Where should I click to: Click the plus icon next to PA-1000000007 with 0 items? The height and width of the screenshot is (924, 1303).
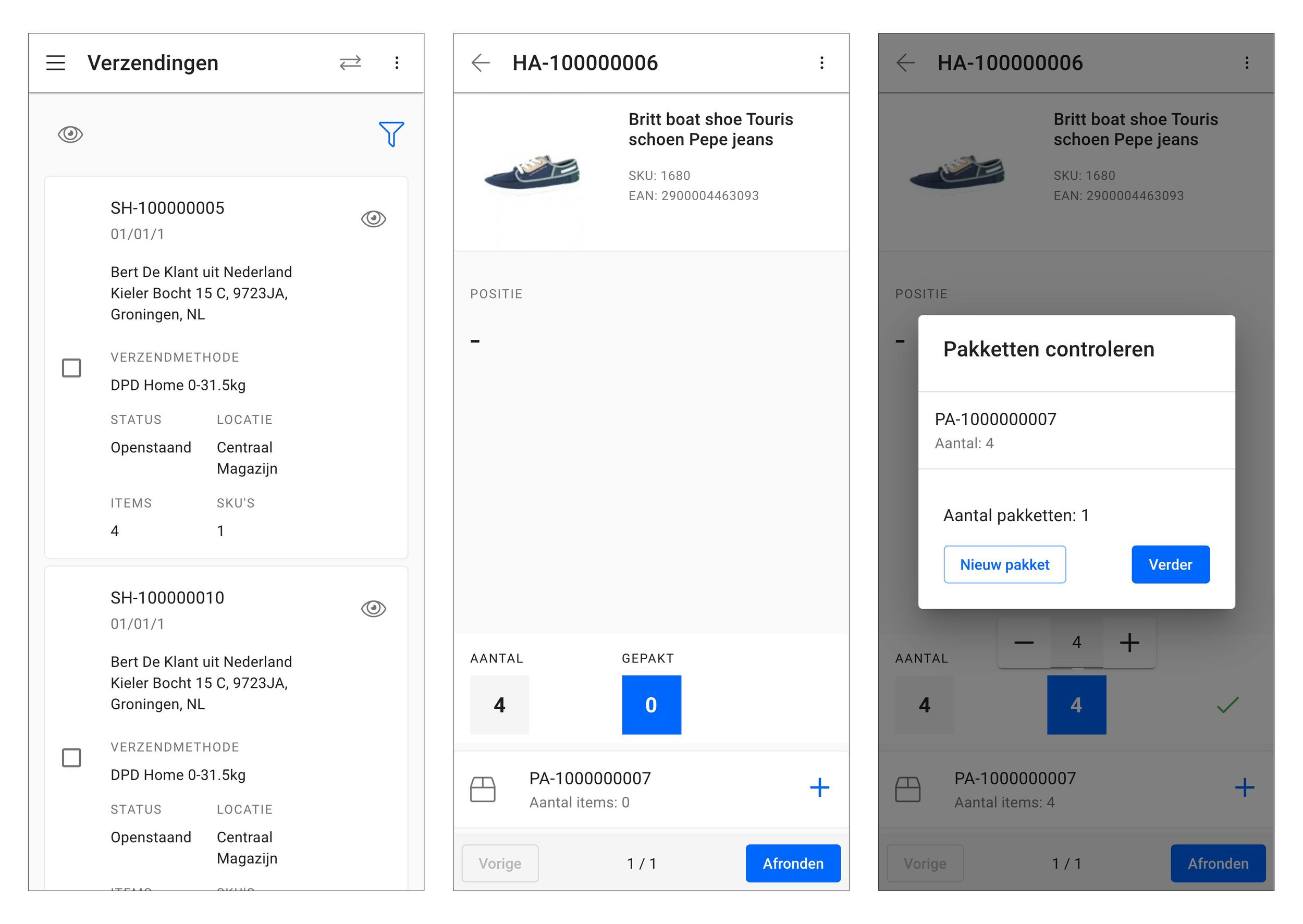pyautogui.click(x=819, y=787)
